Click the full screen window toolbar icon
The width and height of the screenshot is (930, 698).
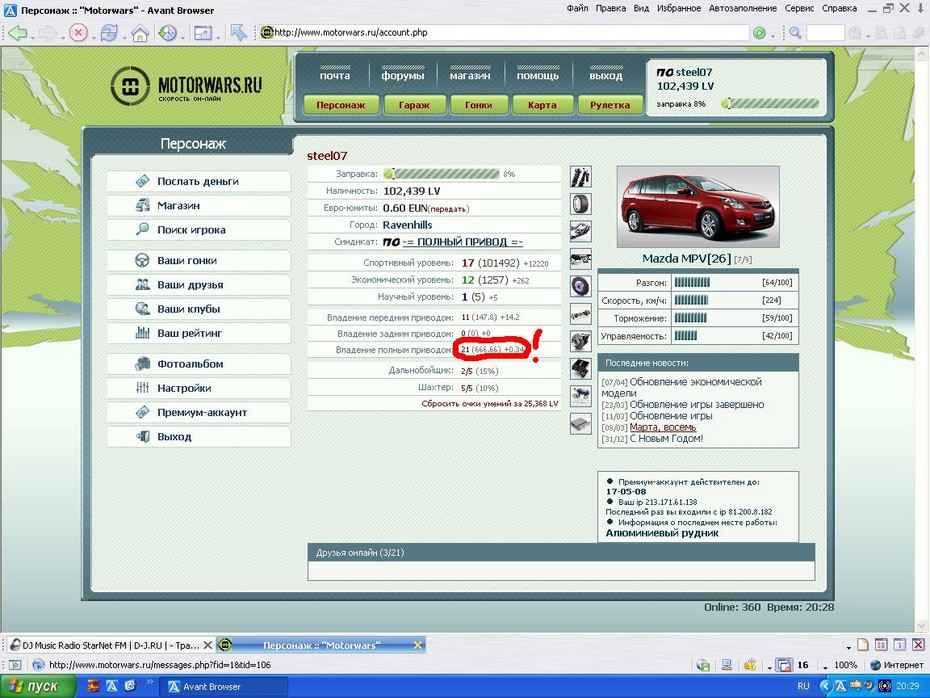[203, 33]
